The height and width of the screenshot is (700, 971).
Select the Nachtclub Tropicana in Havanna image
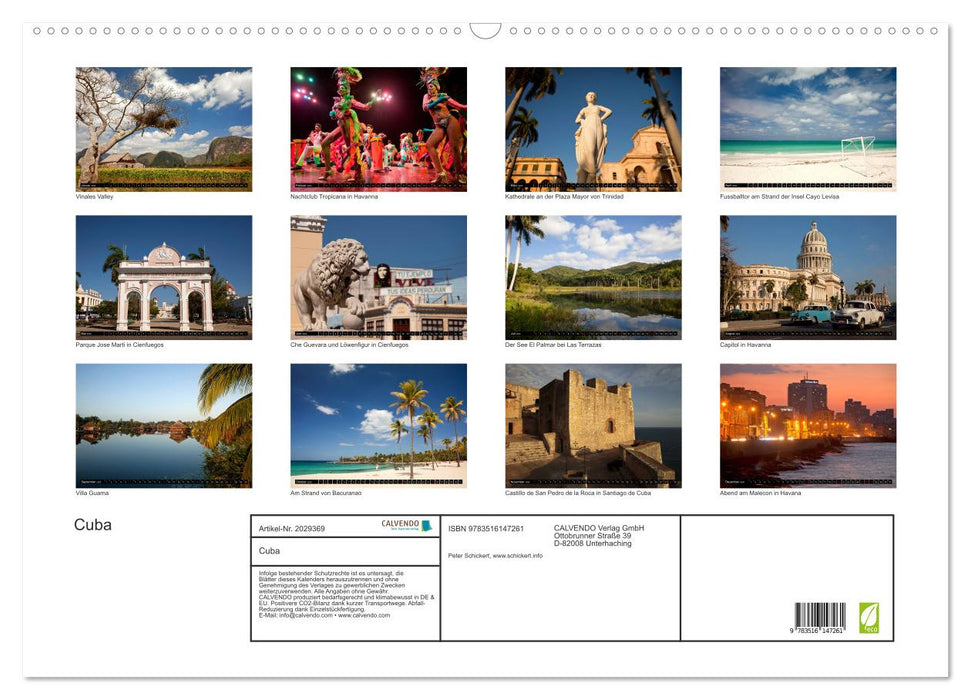coord(378,128)
